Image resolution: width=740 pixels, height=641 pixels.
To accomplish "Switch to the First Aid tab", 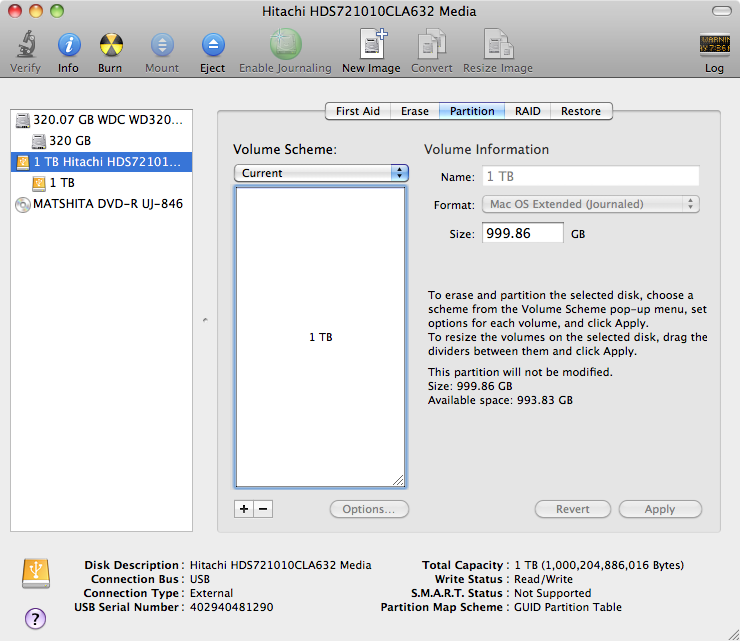I will [x=357, y=111].
